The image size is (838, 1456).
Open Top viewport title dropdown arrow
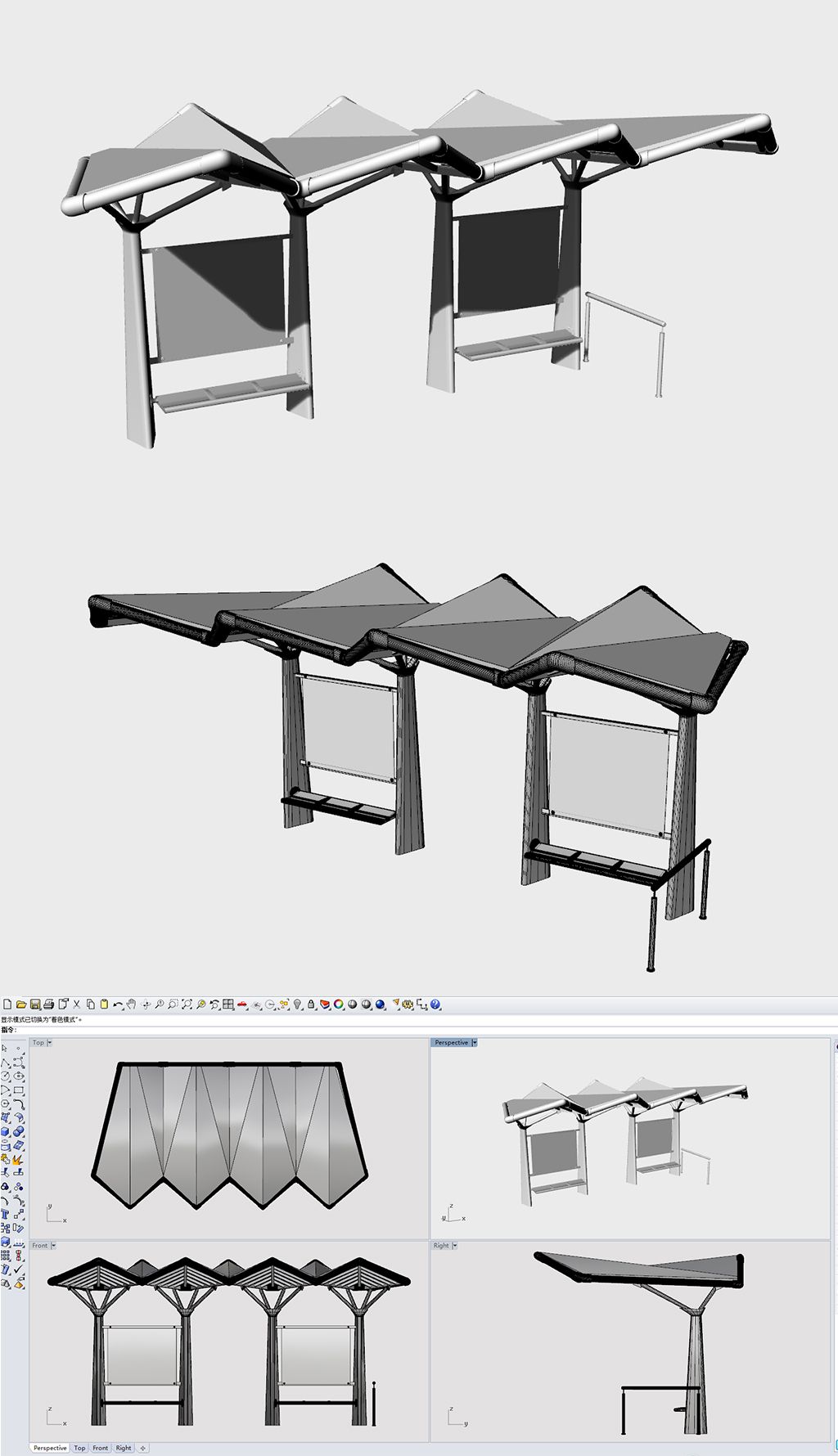coord(50,1043)
